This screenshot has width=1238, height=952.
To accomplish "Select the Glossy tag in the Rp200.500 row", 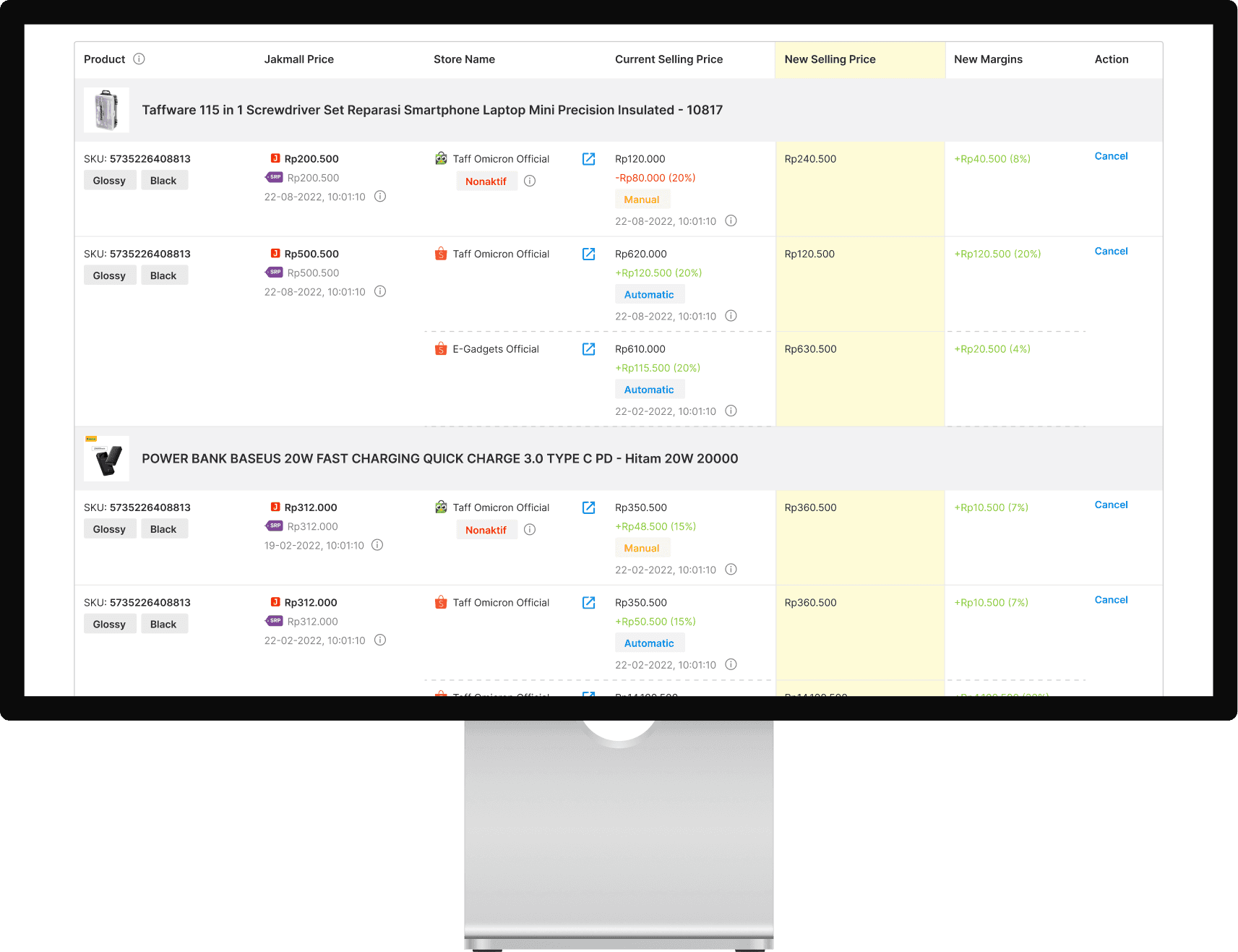I will pos(109,181).
